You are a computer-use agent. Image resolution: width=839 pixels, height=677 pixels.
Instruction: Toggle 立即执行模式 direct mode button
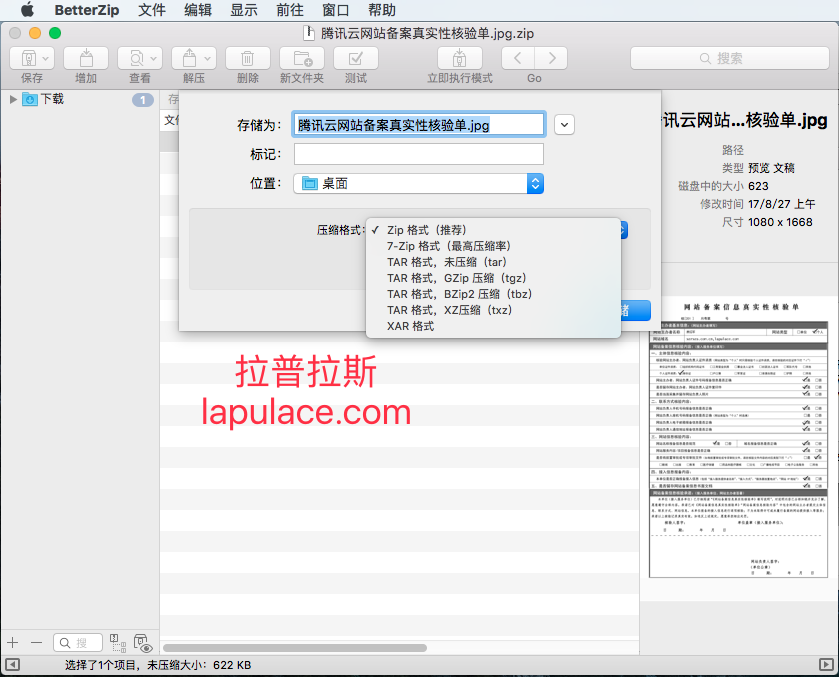pyautogui.click(x=460, y=58)
